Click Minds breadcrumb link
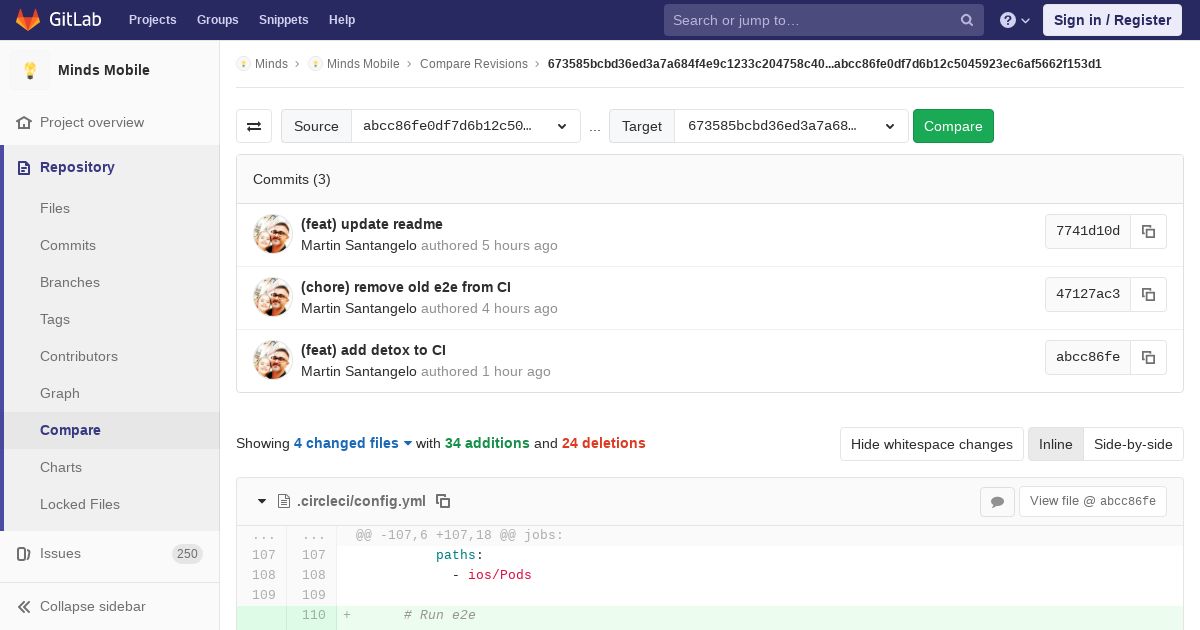 (271, 64)
